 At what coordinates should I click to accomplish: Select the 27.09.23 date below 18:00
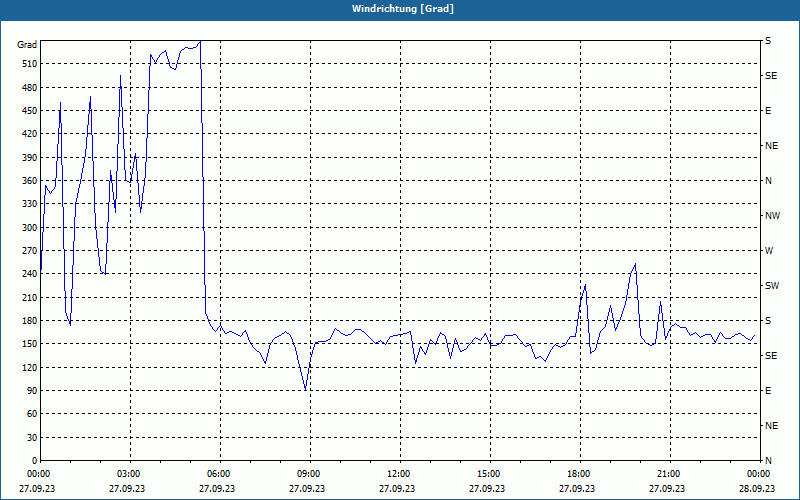tap(577, 488)
